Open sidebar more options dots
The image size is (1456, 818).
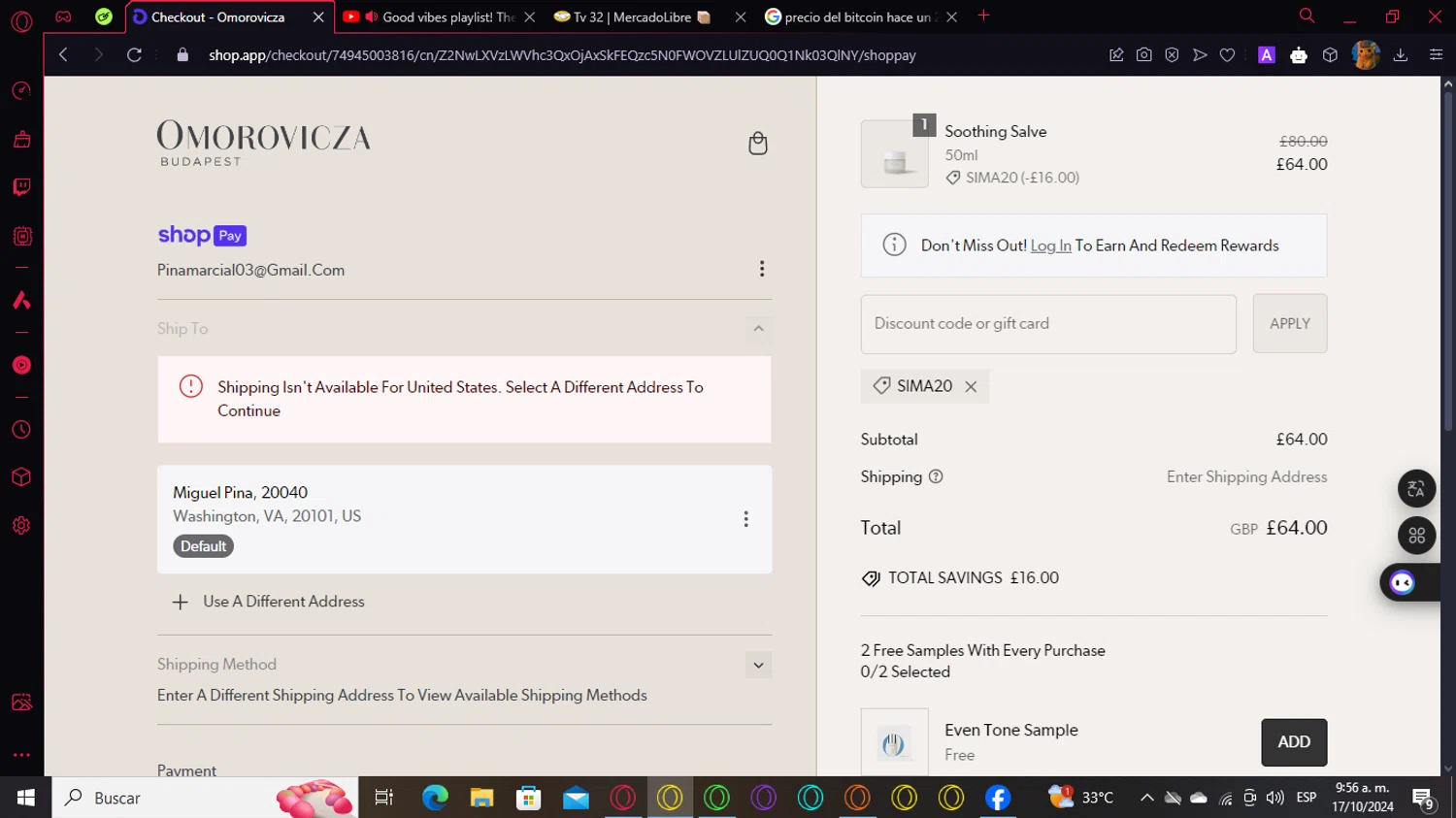(21, 755)
